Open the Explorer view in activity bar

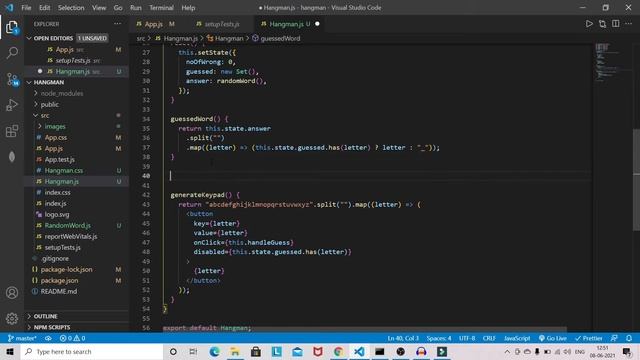point(12,28)
